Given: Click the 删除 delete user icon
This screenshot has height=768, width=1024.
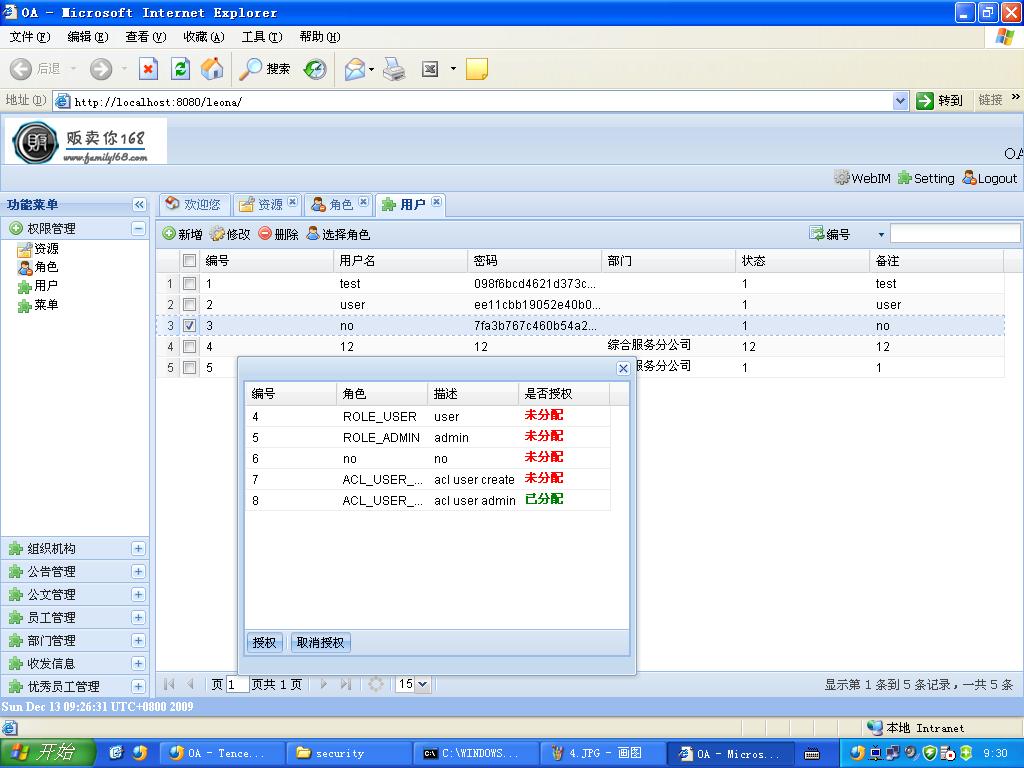Looking at the screenshot, I should pos(265,234).
